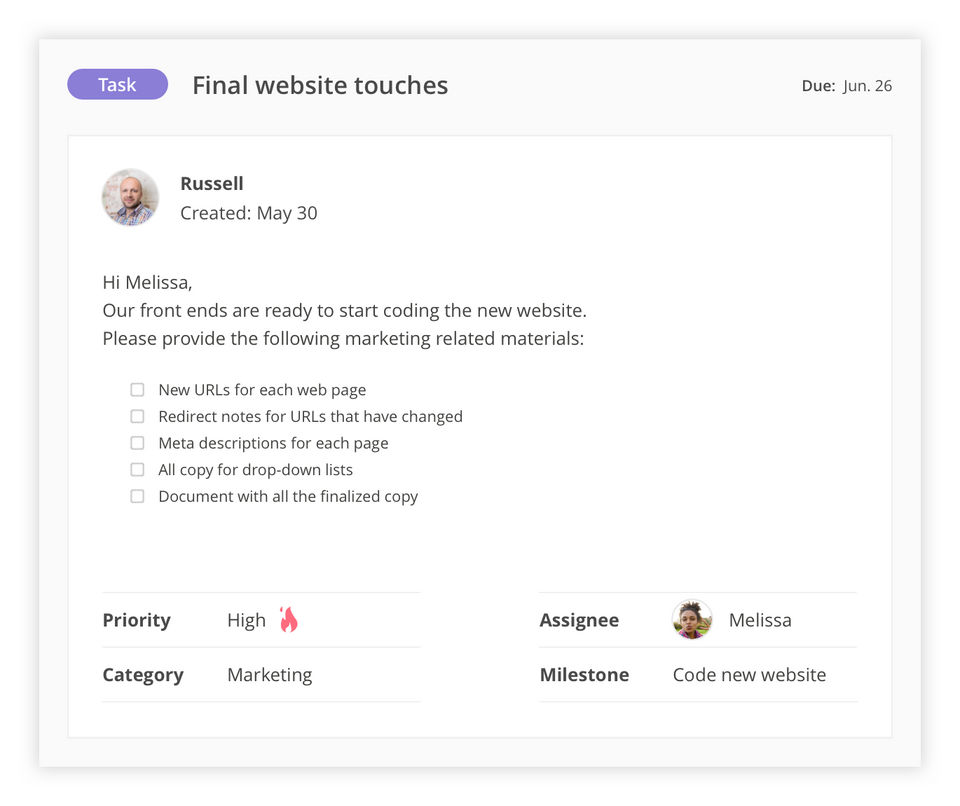Tick the Redirect notes checkbox

[x=137, y=416]
